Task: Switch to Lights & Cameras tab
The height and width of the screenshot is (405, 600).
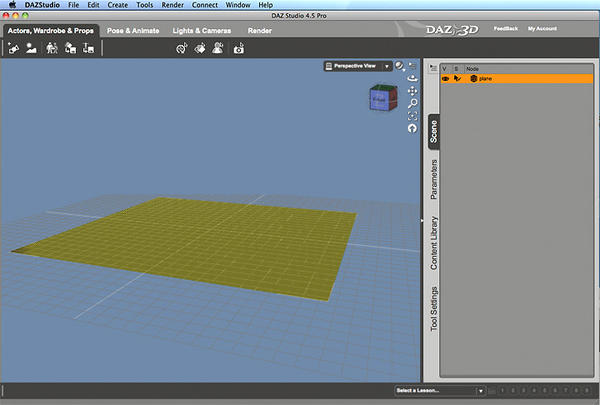Action: click(202, 31)
